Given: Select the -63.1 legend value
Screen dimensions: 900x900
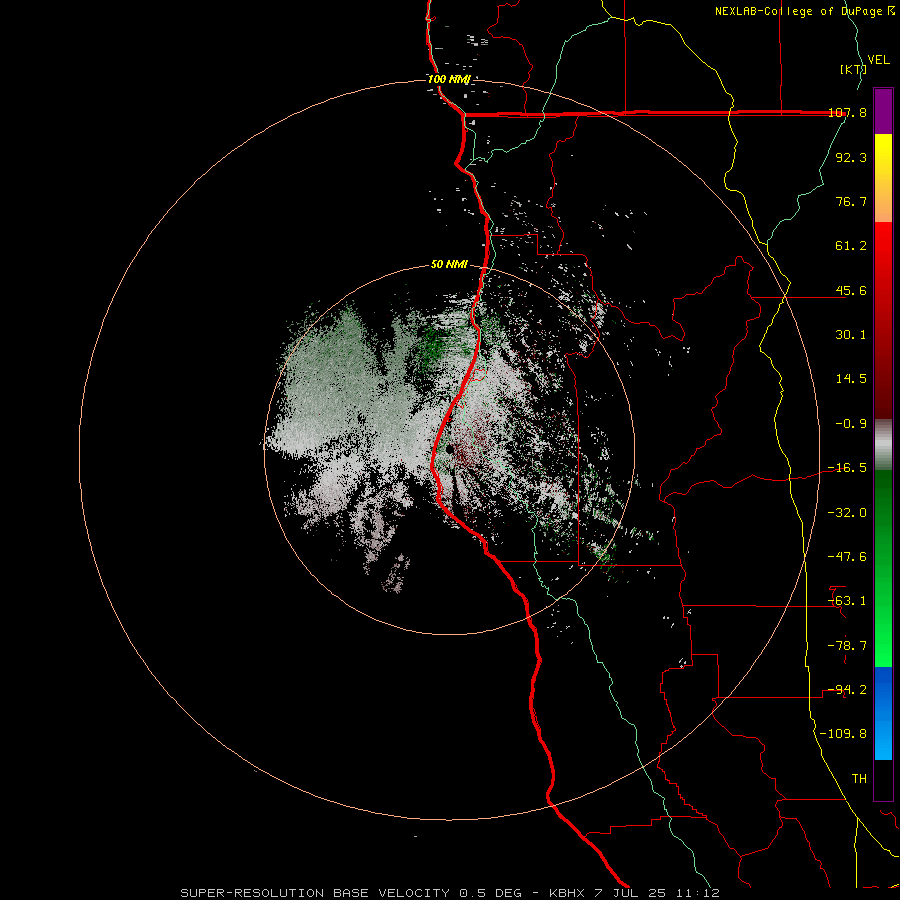Looking at the screenshot, I should (x=847, y=601).
